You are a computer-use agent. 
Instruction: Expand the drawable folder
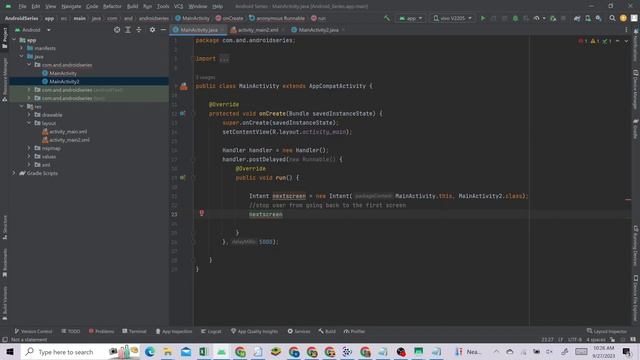[29, 115]
